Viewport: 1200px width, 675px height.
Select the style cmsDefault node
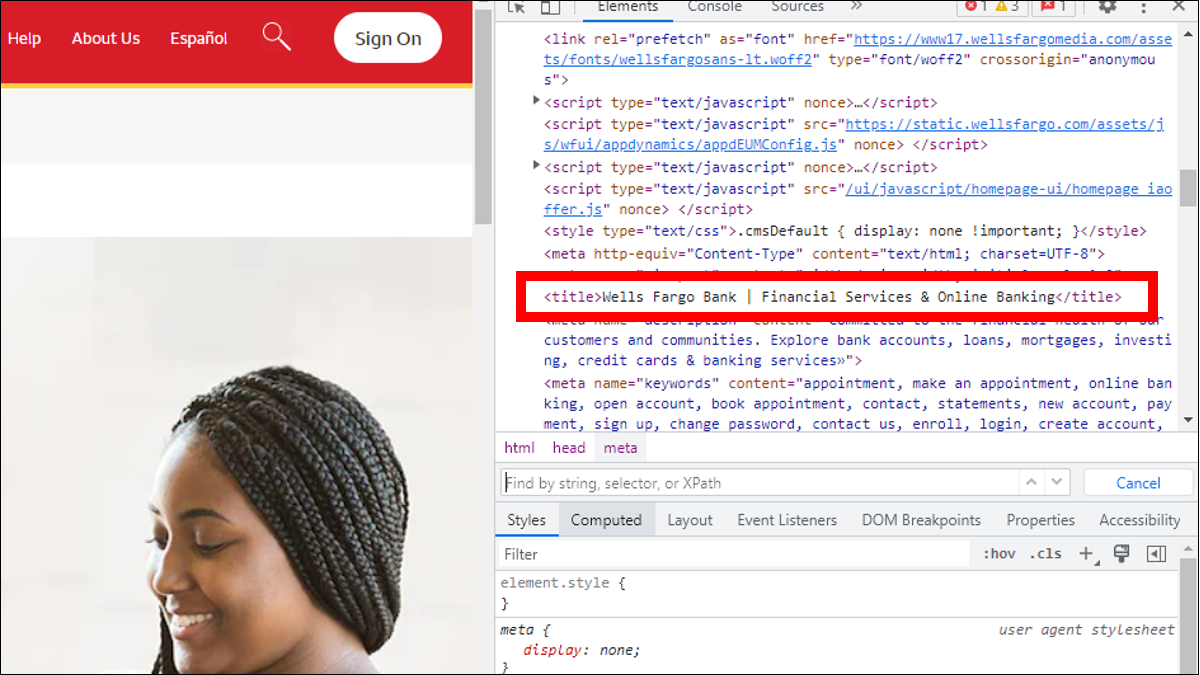[845, 231]
